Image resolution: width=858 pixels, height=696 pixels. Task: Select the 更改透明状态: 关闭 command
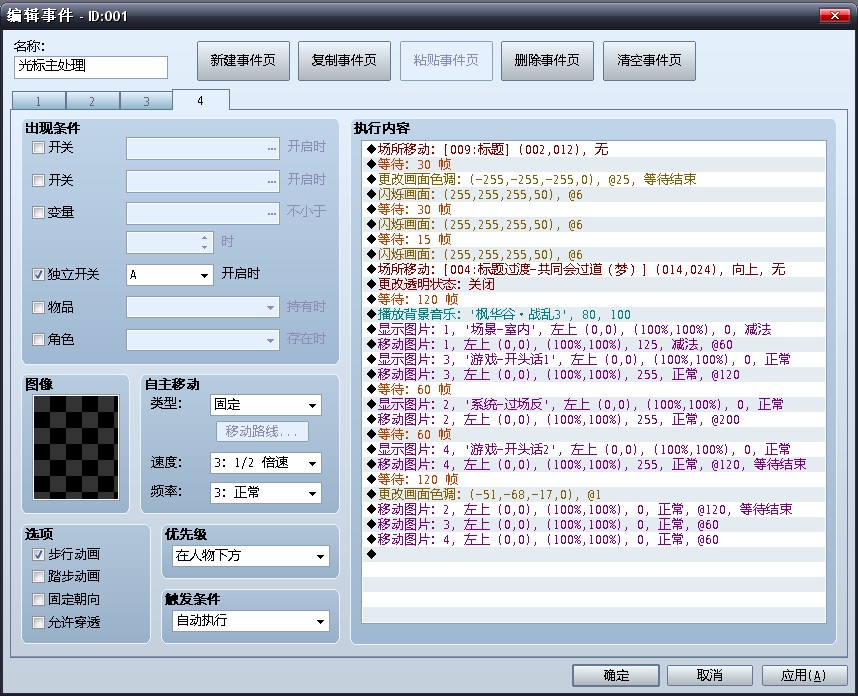point(594,285)
